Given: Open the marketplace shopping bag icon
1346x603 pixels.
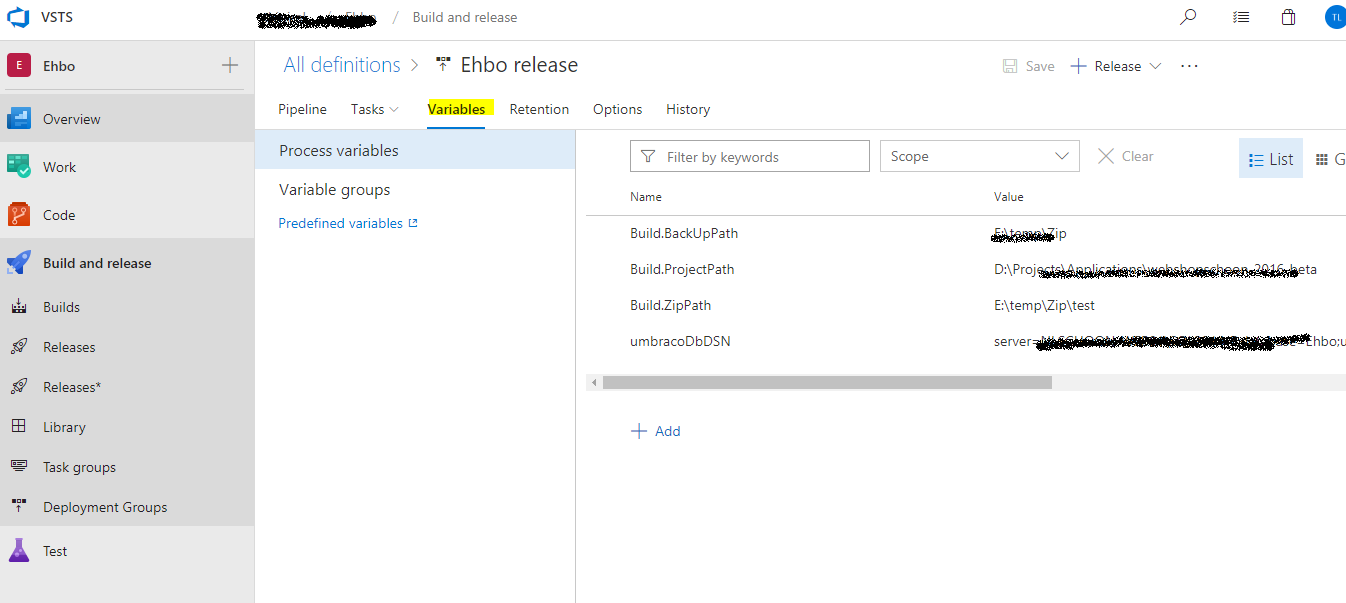Looking at the screenshot, I should tap(1288, 17).
